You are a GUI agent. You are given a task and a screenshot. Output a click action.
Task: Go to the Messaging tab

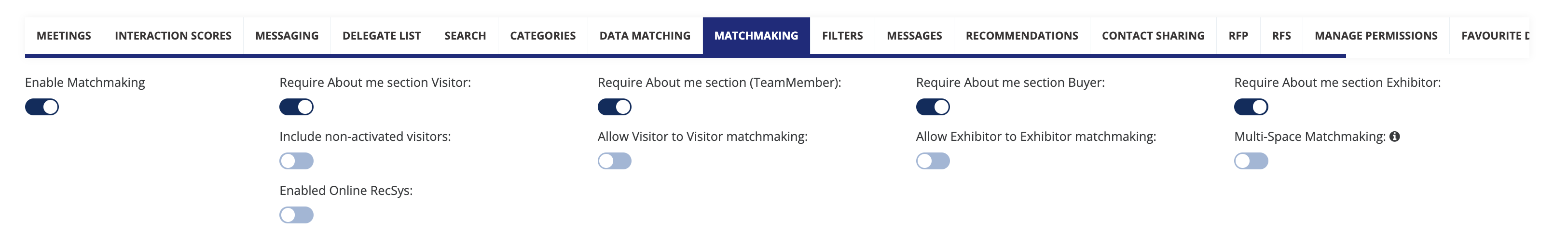coord(287,36)
